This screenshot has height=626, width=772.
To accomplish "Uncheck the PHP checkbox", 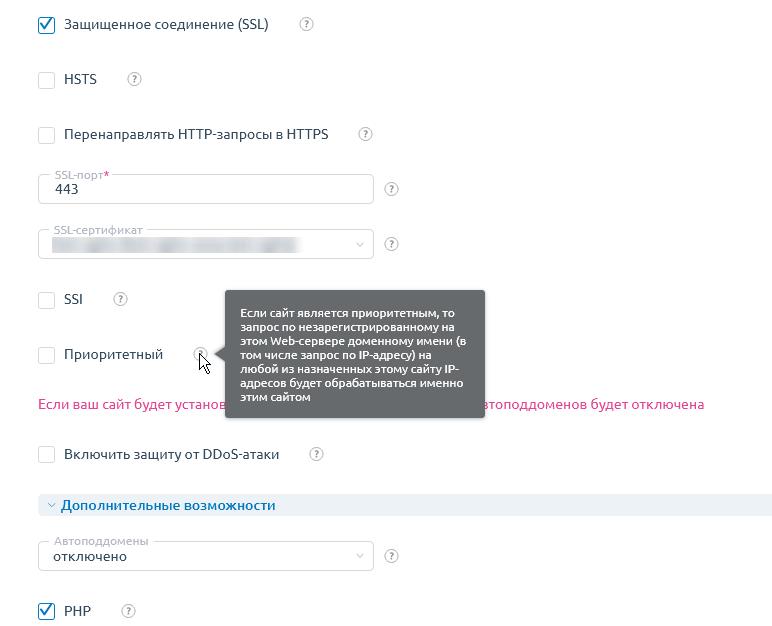I will (46, 611).
